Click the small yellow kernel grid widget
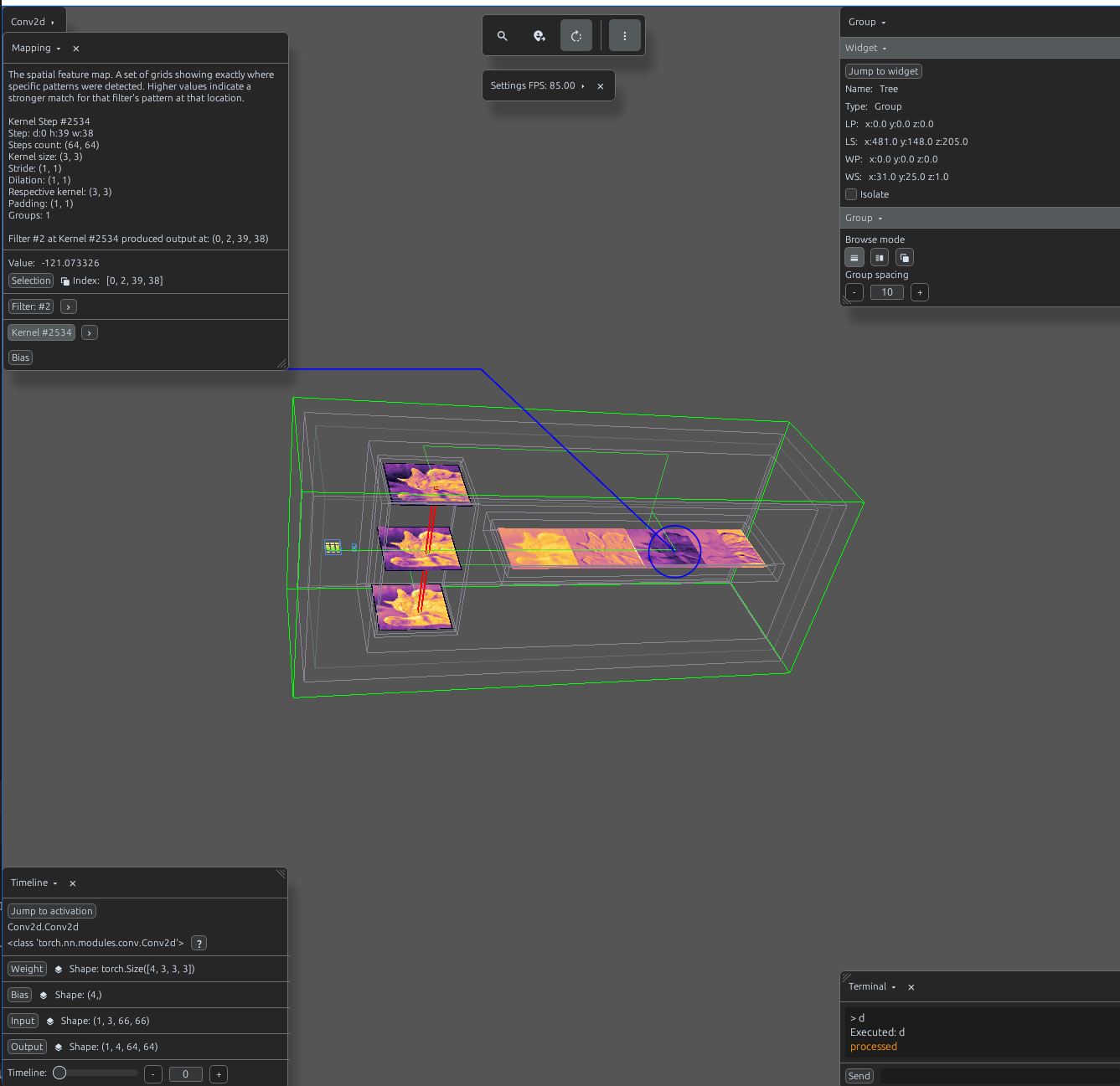1120x1086 pixels. (x=333, y=548)
